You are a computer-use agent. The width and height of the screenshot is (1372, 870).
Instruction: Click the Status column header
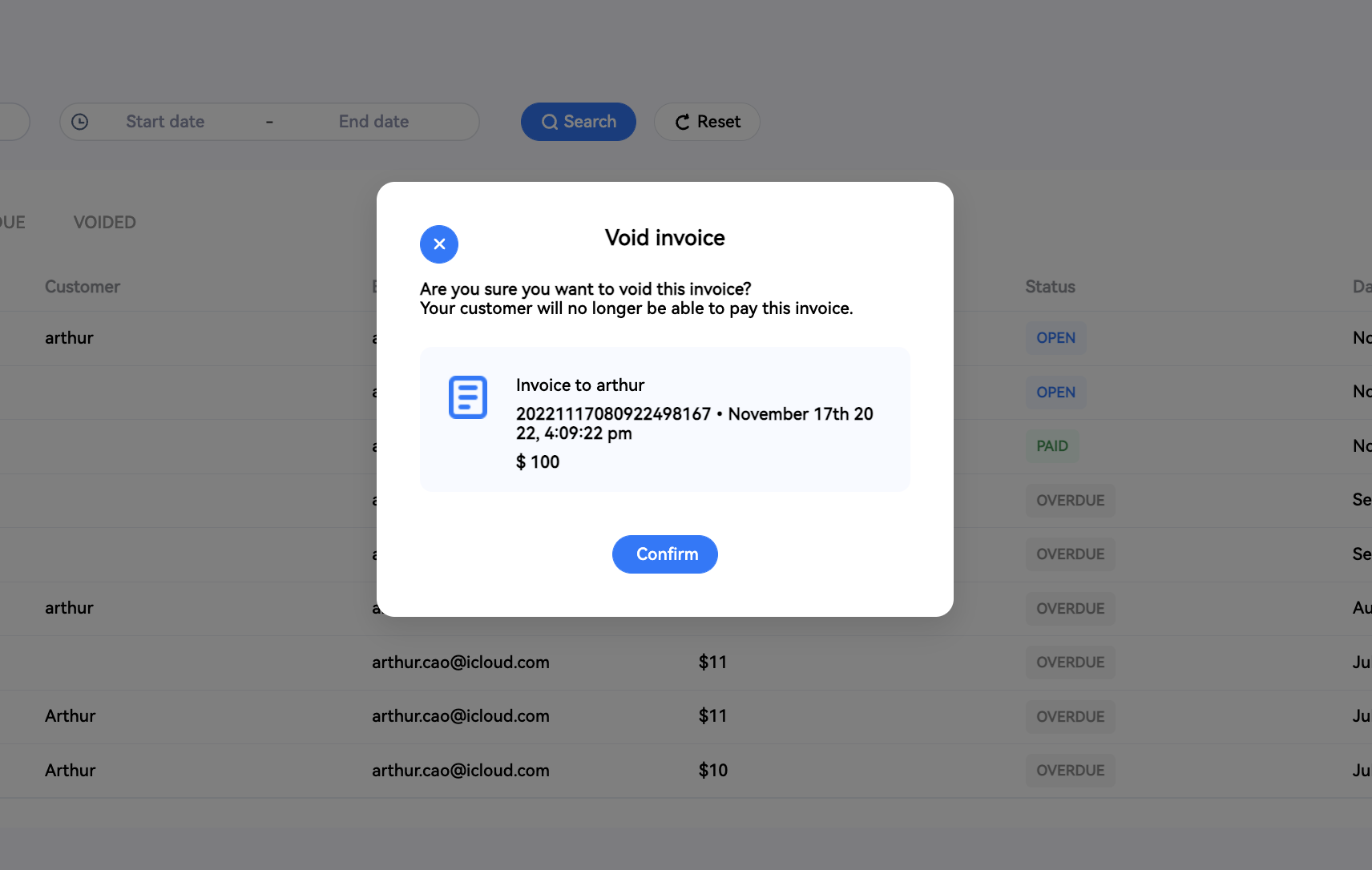coord(1050,287)
